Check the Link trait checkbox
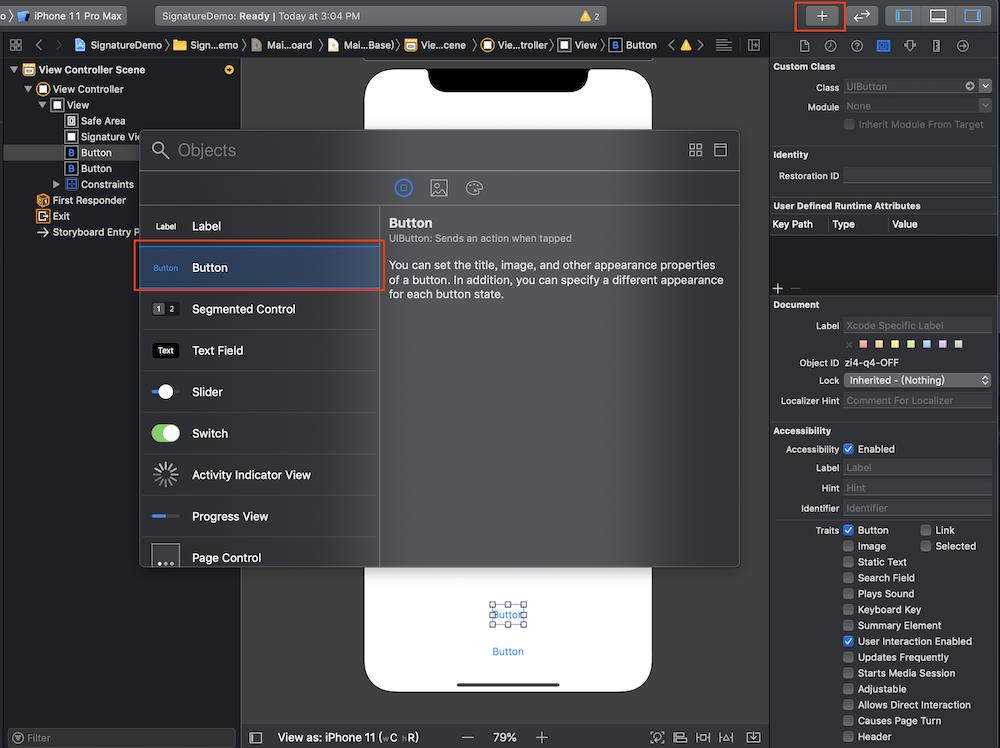 click(x=926, y=530)
